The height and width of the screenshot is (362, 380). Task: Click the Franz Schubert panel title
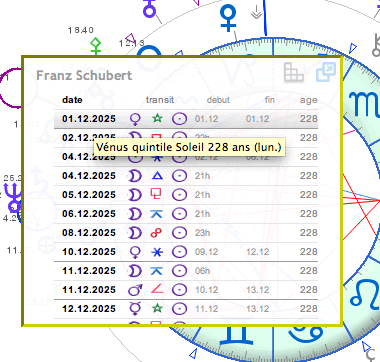click(x=84, y=75)
